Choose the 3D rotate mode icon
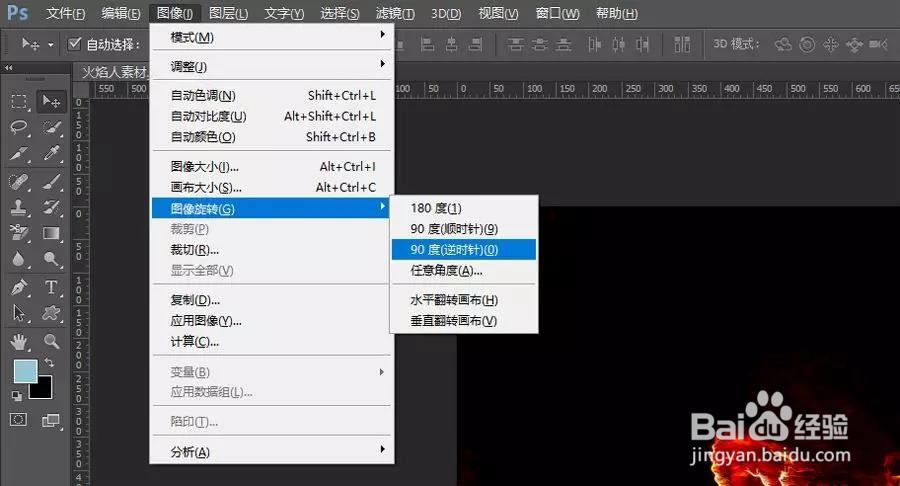 click(783, 44)
